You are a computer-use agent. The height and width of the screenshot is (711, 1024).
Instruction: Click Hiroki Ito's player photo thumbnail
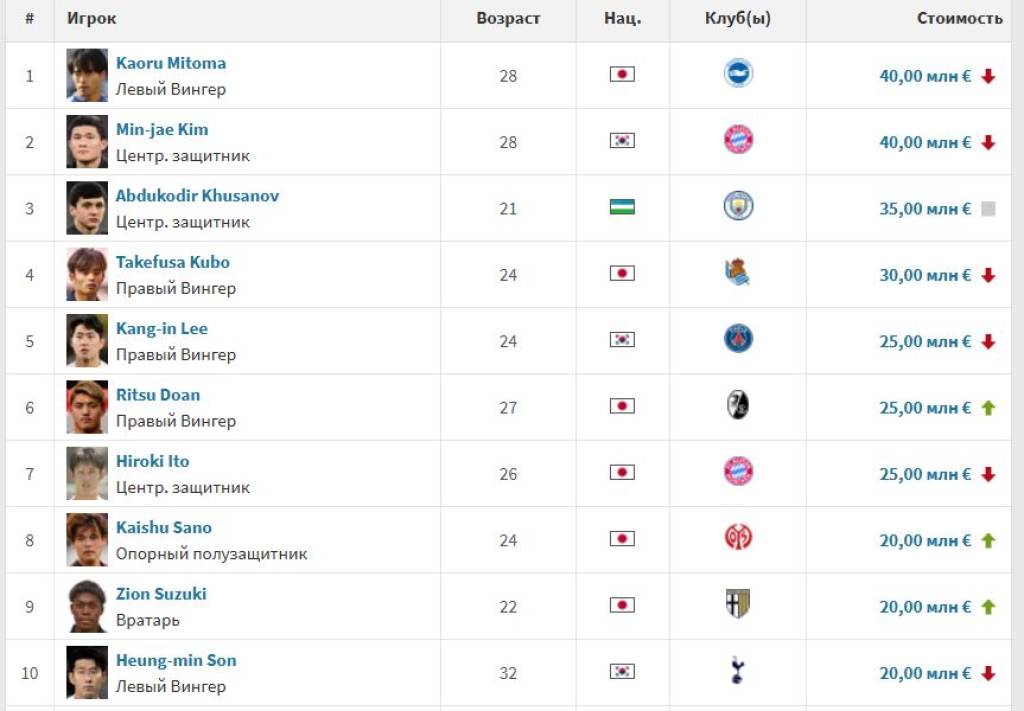[x=87, y=474]
